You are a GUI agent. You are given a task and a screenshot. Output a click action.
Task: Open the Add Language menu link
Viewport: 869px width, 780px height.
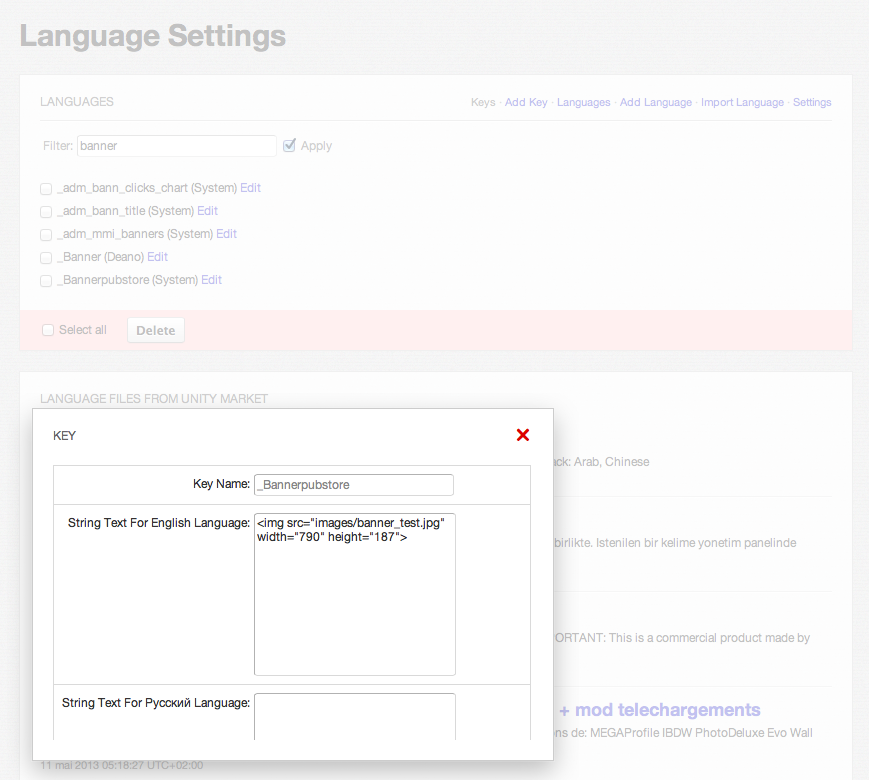[x=655, y=102]
